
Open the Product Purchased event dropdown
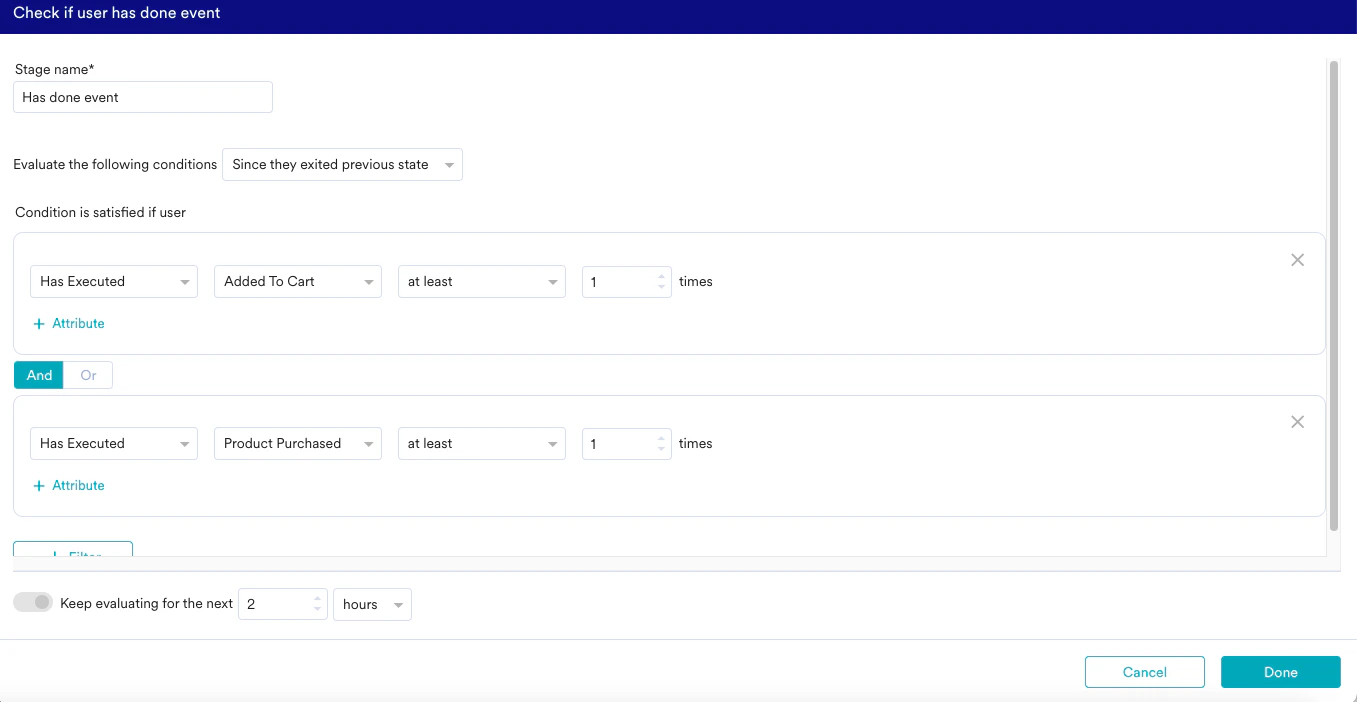point(298,444)
